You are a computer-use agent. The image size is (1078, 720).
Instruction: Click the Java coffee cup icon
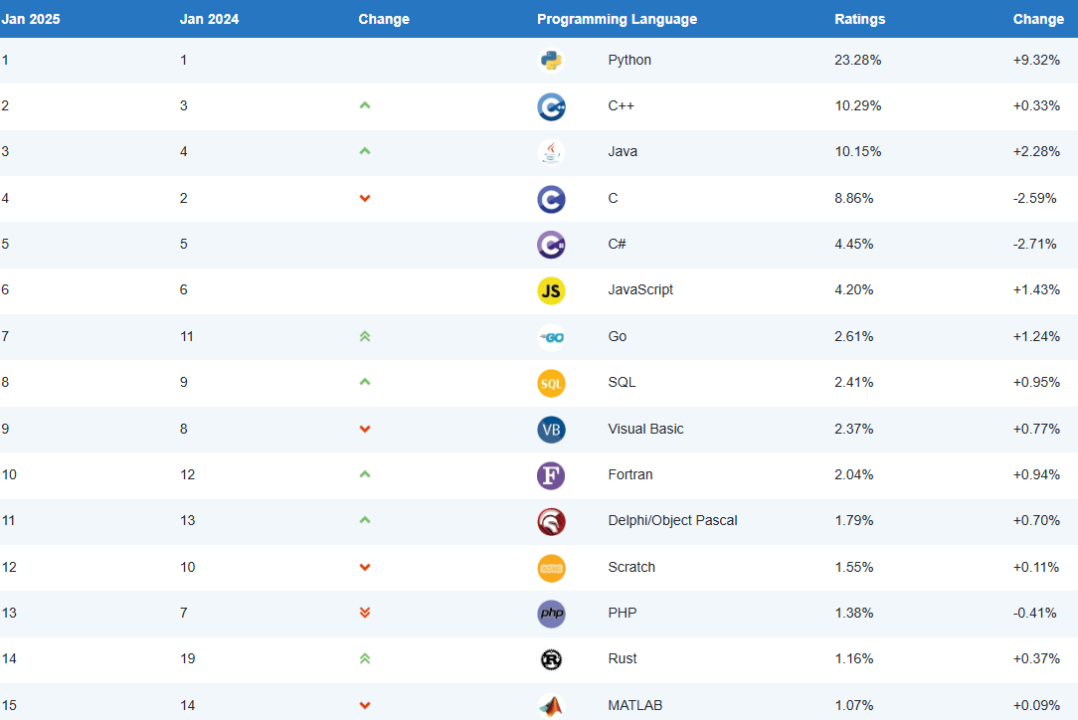tap(551, 152)
